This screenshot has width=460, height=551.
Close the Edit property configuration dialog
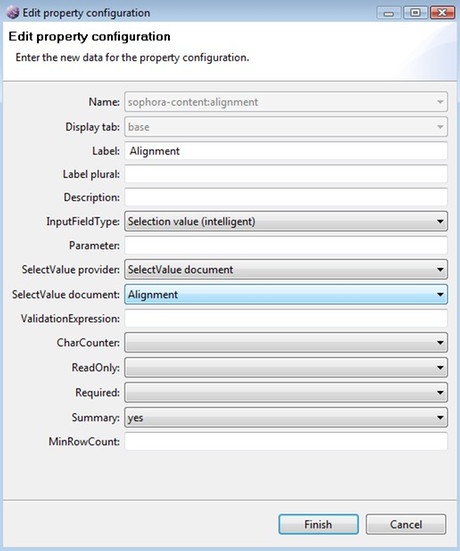point(442,13)
